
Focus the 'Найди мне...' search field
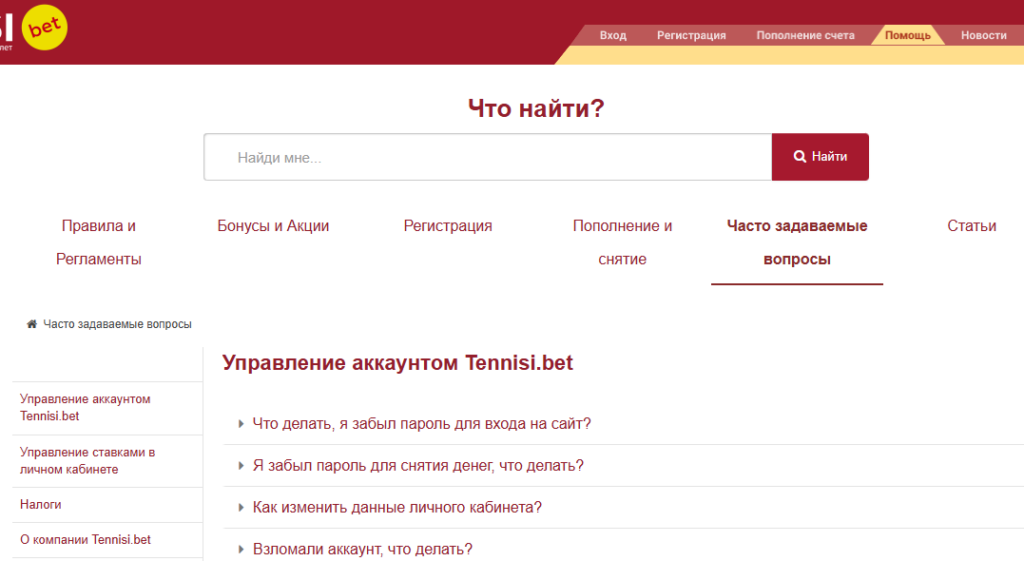(x=488, y=157)
